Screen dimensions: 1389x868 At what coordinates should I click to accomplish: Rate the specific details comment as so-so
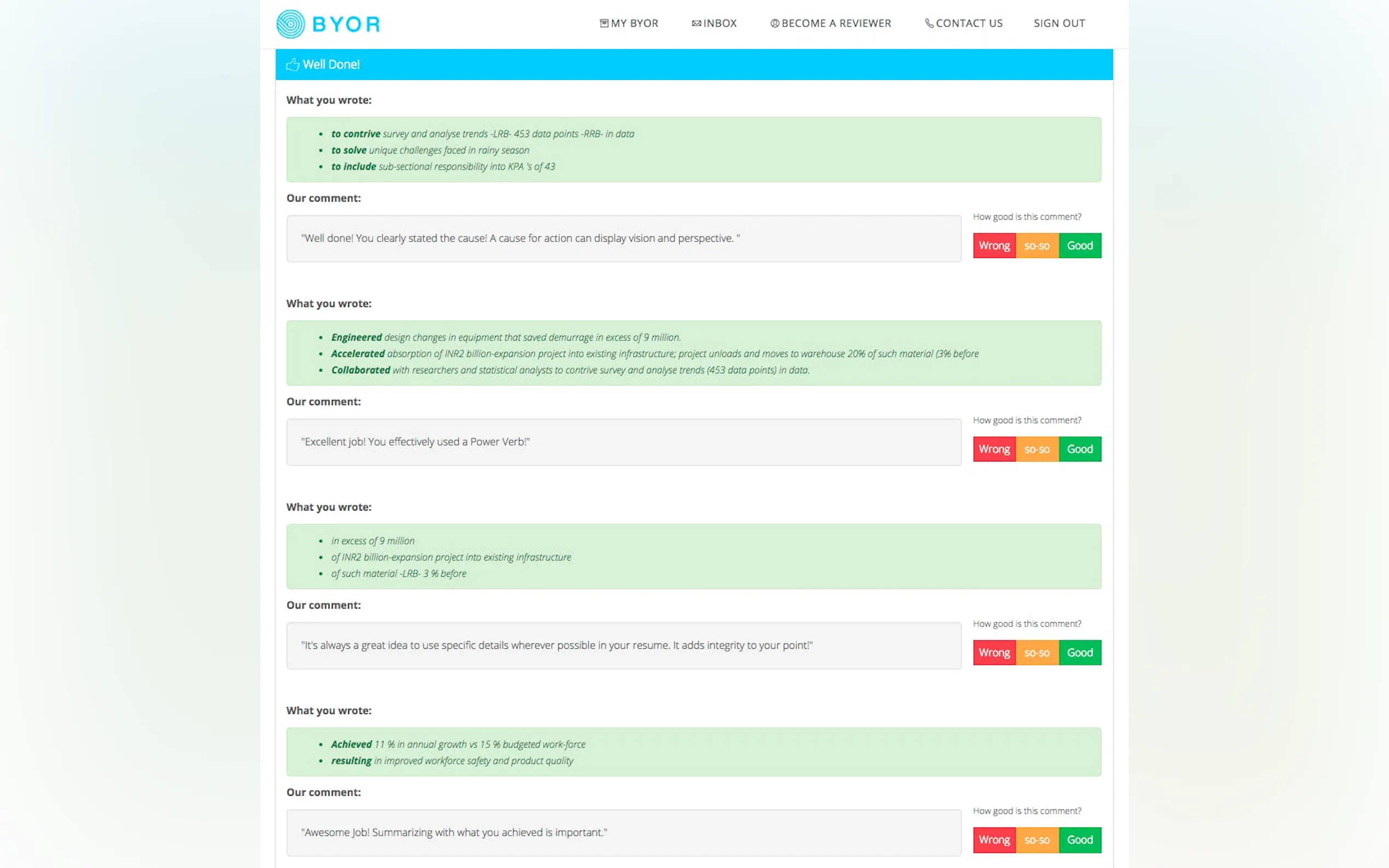click(x=1036, y=653)
